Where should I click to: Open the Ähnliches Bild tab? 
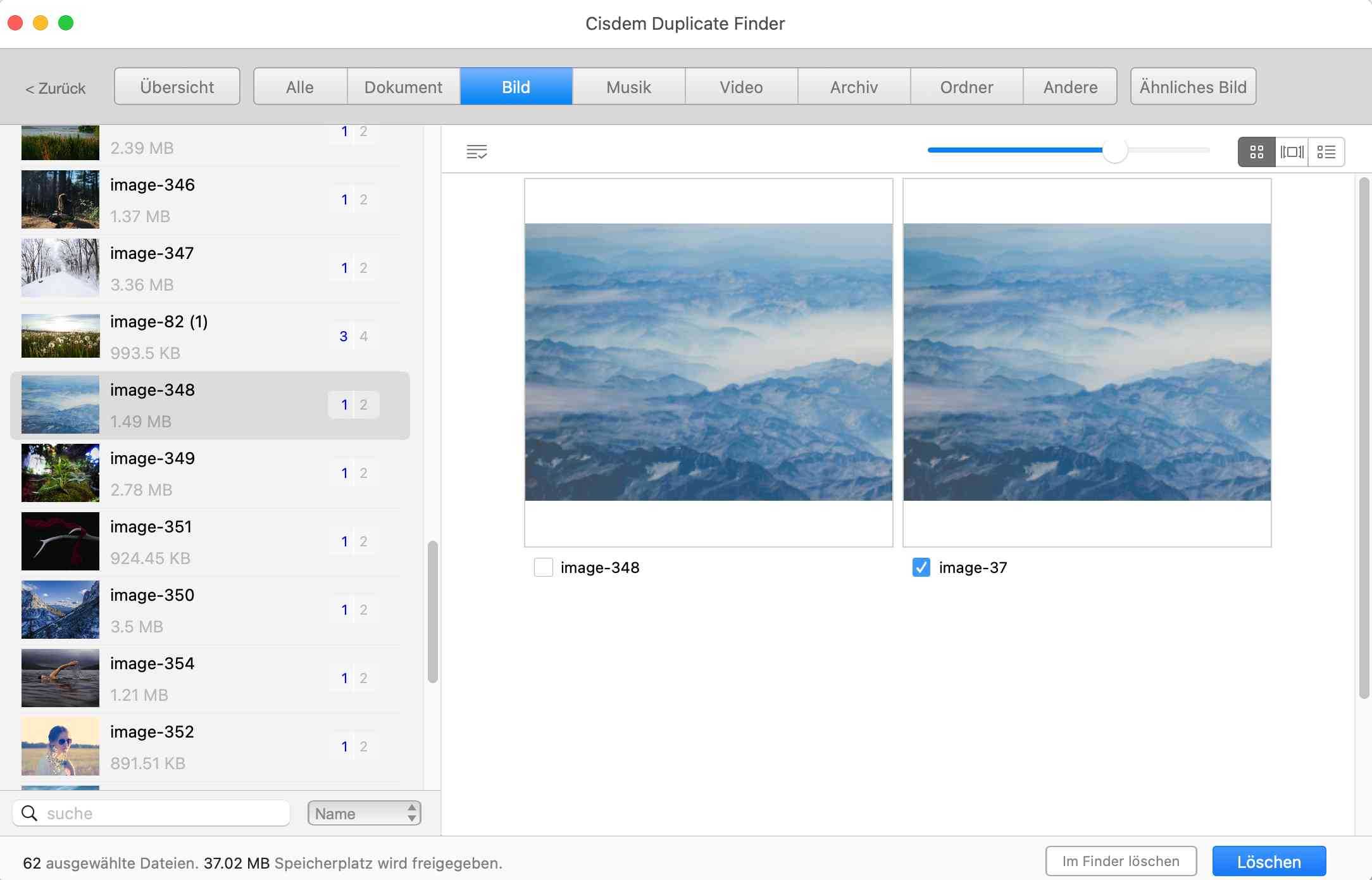tap(1193, 87)
